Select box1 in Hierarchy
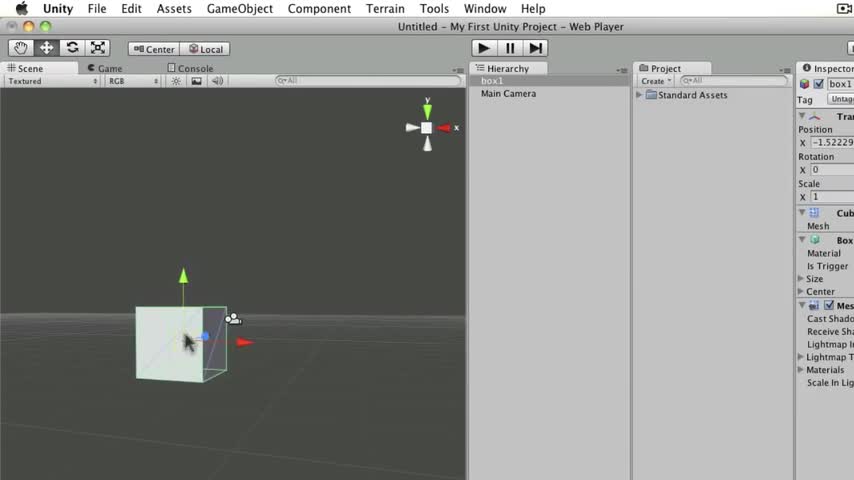 coord(549,81)
